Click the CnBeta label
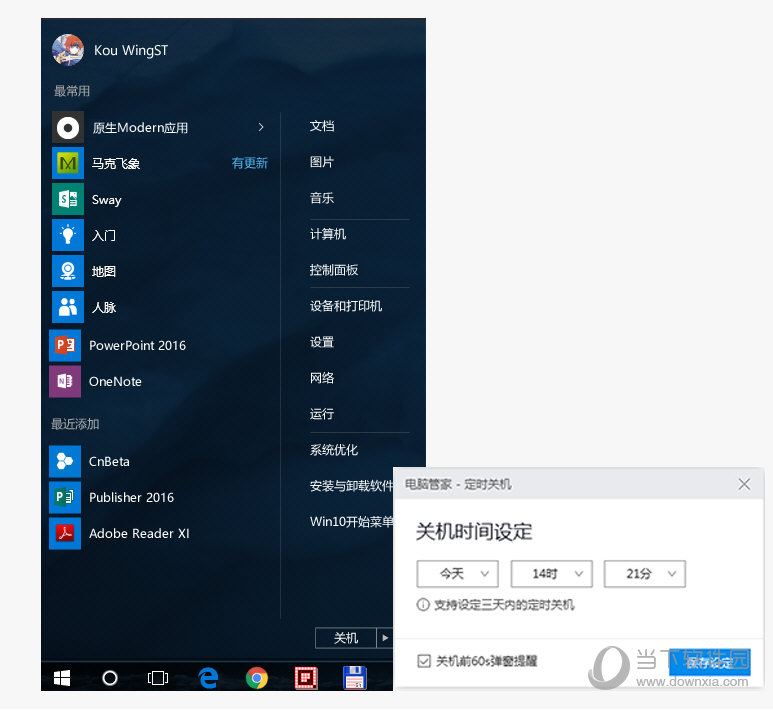 [x=109, y=462]
